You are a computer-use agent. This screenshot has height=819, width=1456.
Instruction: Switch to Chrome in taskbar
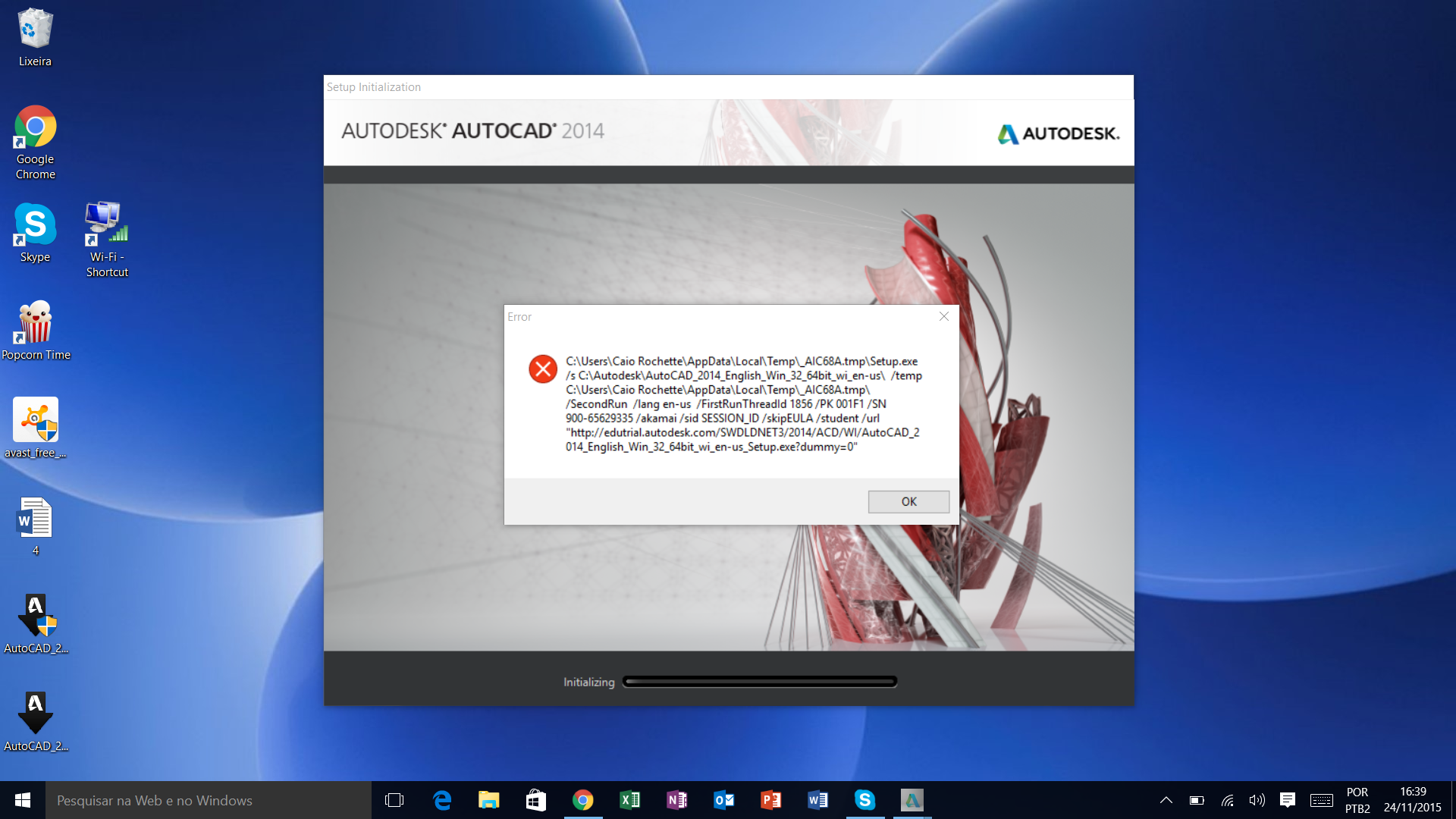tap(582, 800)
